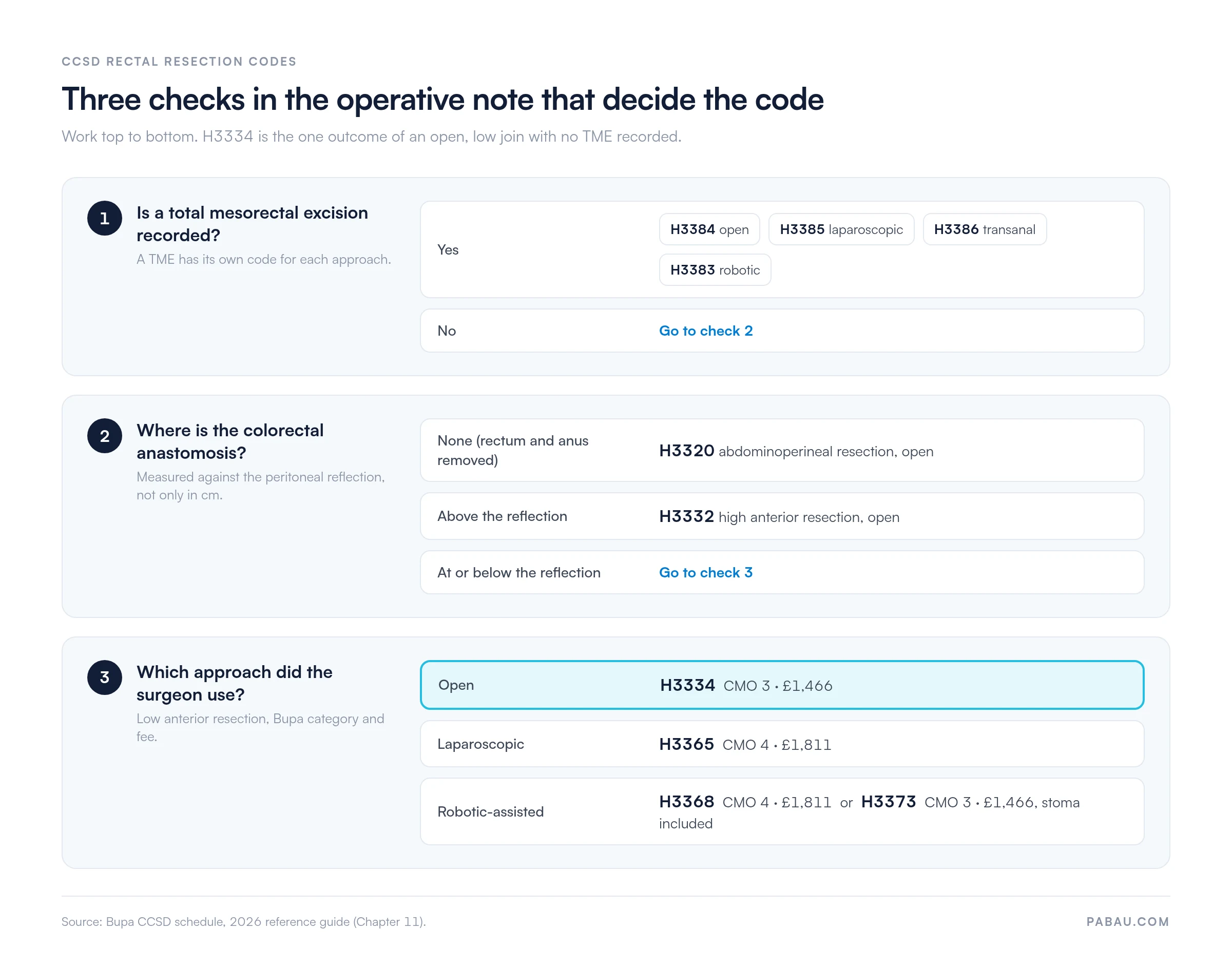Click the 'H3373' code text

(x=889, y=802)
